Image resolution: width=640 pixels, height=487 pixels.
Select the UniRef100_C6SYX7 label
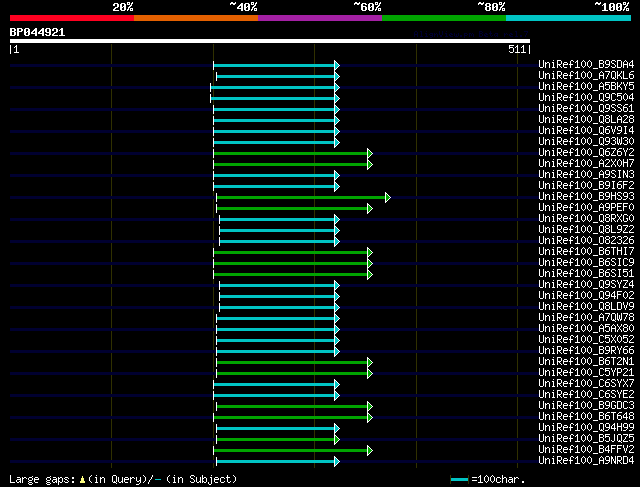tap(586, 384)
